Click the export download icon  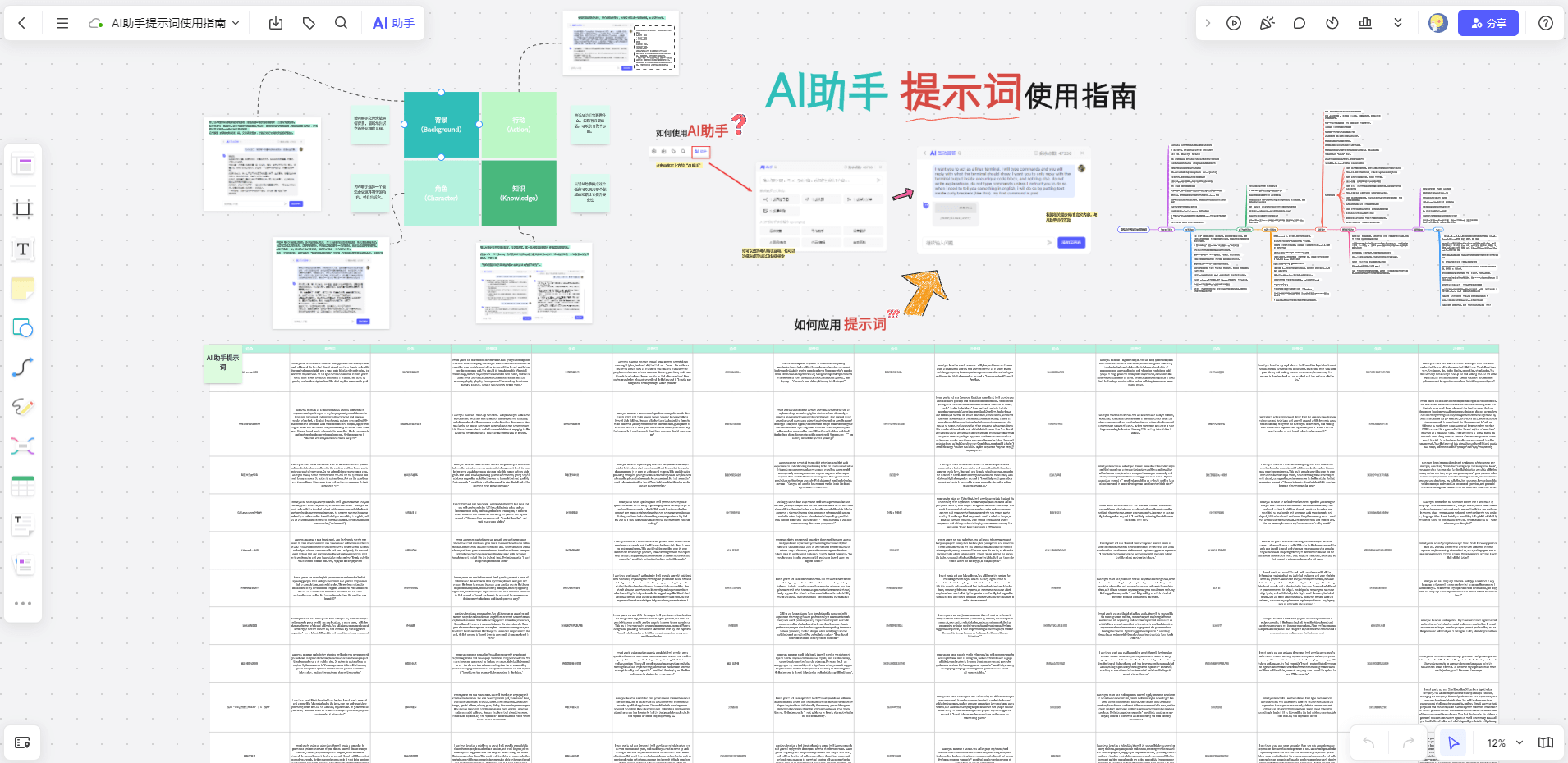pyautogui.click(x=276, y=23)
